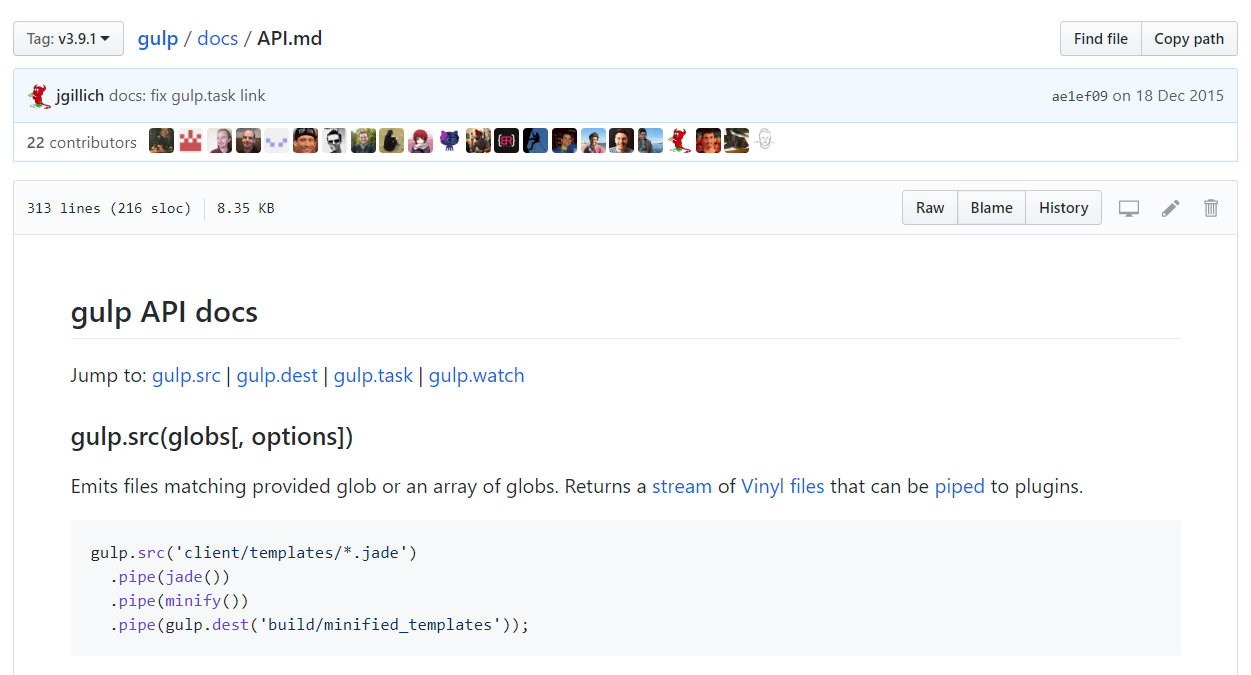Click the code line gulp.src('client/templates/*.jade')

click(x=253, y=552)
